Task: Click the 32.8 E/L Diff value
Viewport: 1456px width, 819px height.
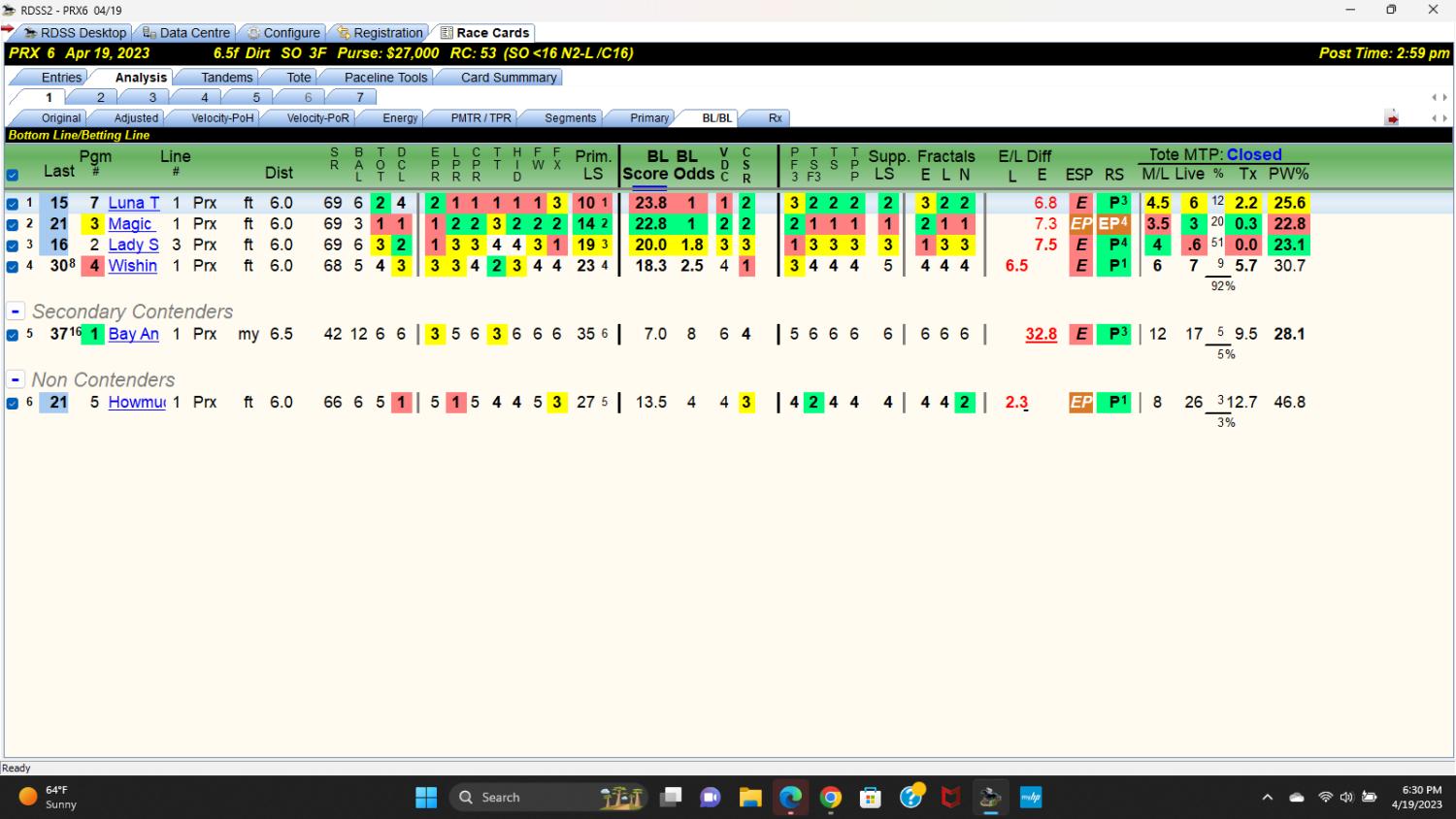Action: 1041,334
